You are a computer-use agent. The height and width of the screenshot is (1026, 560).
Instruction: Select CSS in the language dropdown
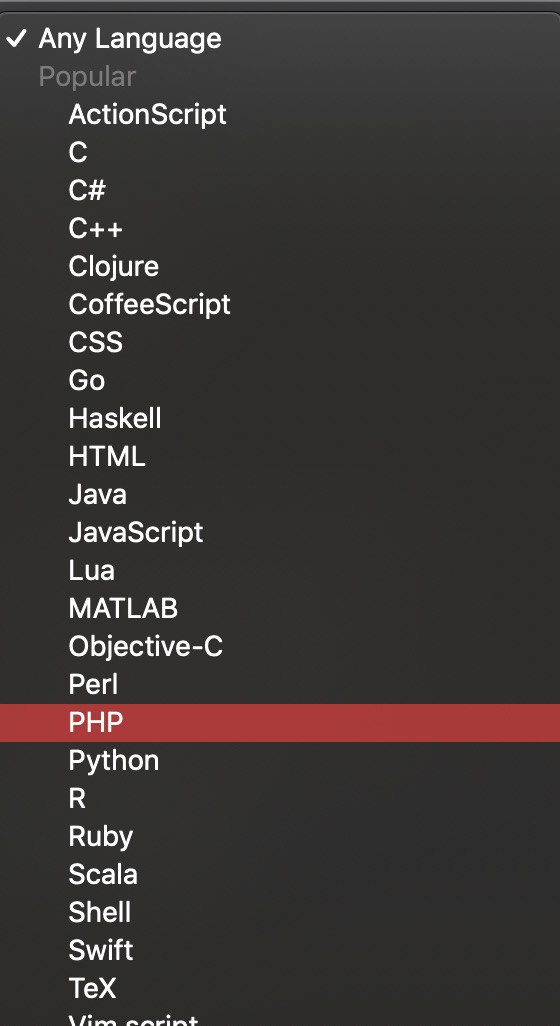click(280, 342)
